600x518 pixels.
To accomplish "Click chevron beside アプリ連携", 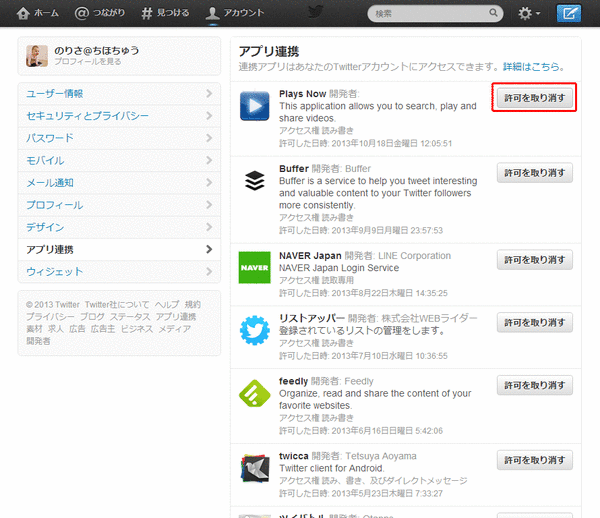I will tap(209, 249).
